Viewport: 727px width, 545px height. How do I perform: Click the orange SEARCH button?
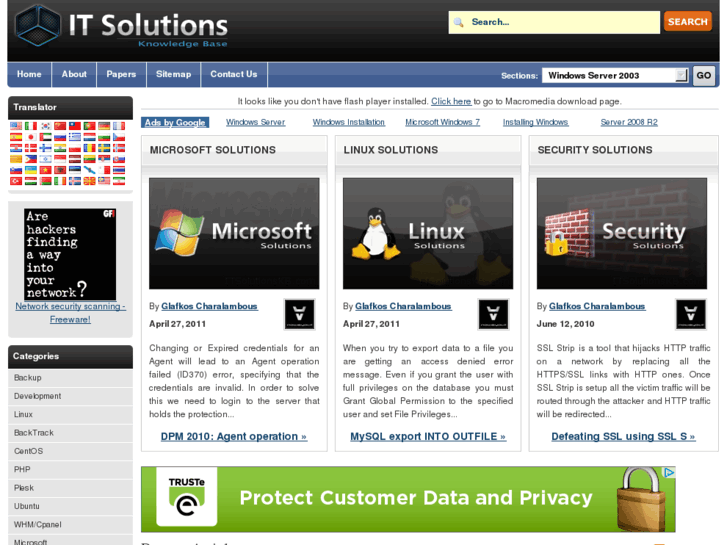(x=688, y=22)
